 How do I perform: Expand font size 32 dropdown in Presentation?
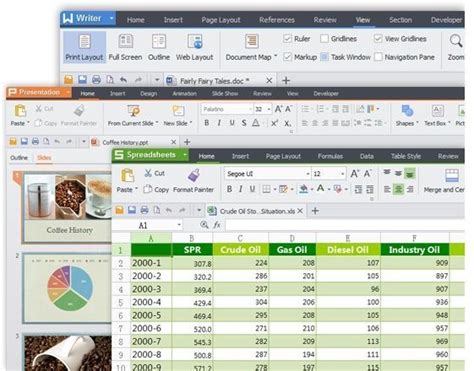coord(269,109)
